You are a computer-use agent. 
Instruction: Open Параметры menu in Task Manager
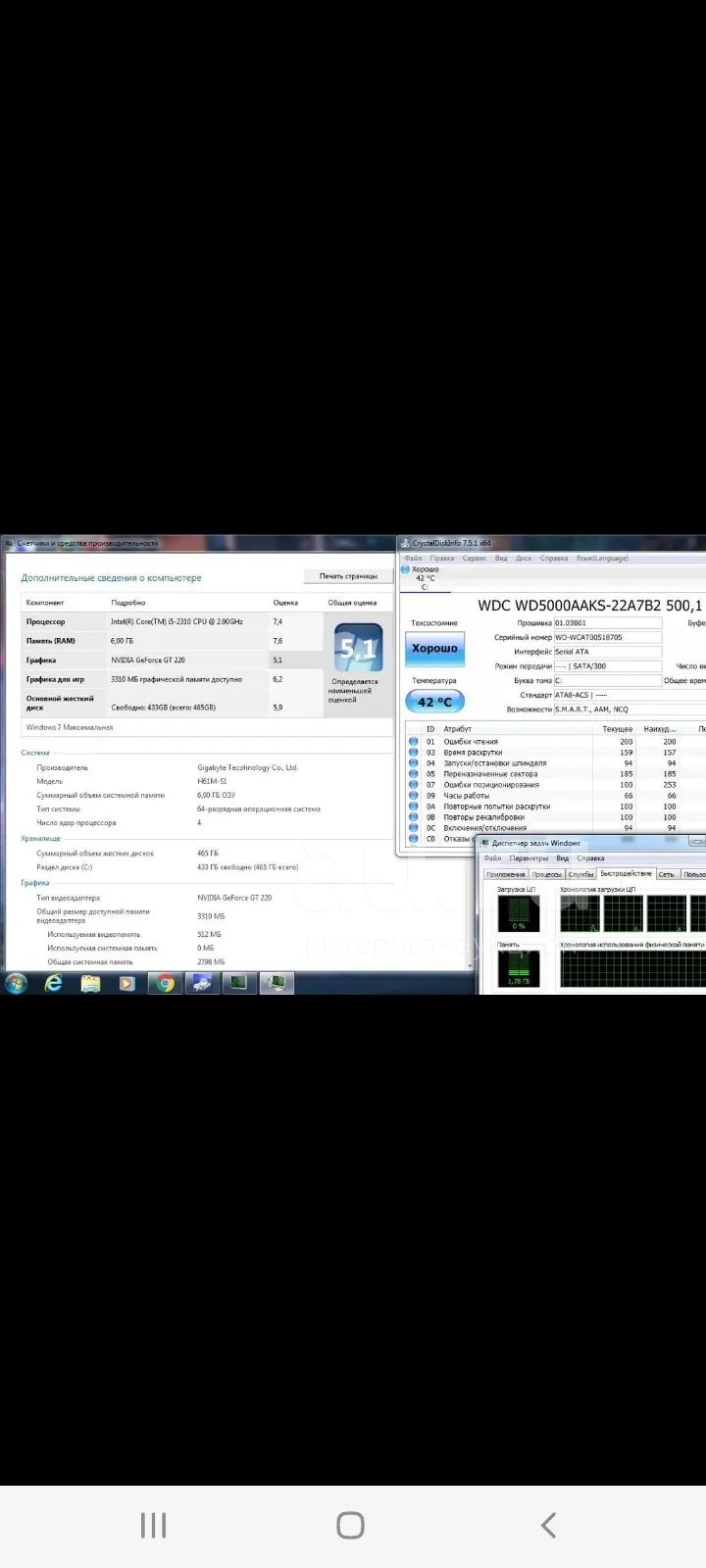529,858
